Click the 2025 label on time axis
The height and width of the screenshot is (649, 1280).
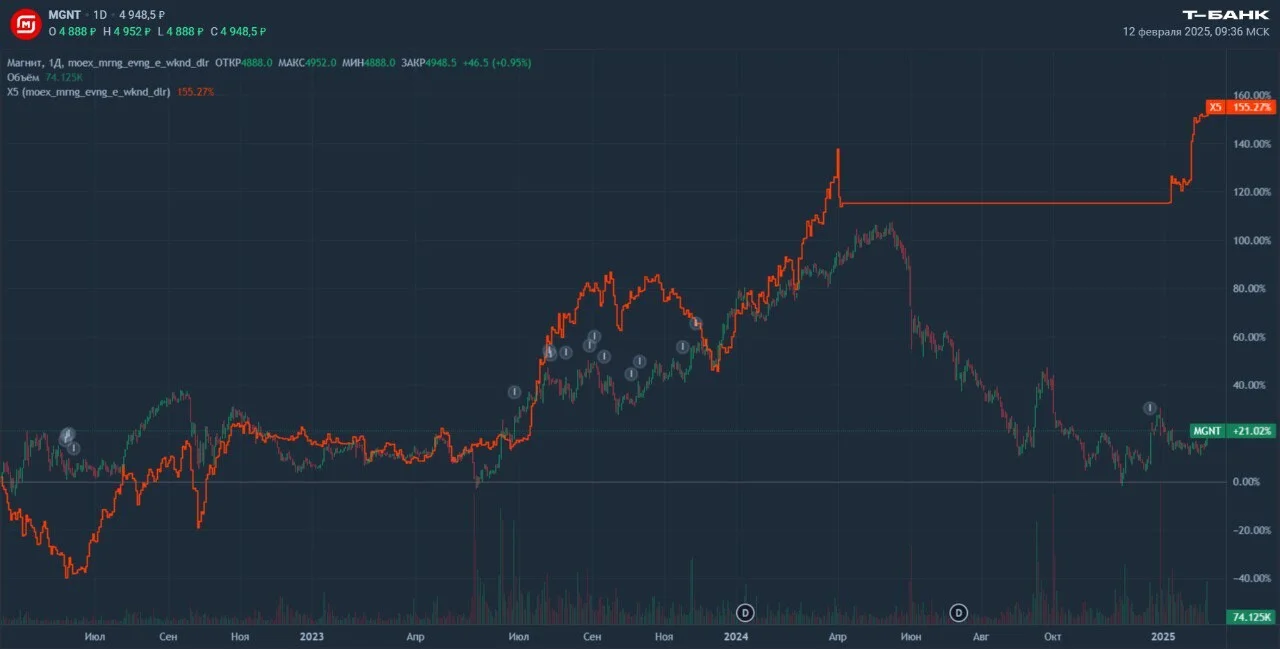pos(1162,636)
